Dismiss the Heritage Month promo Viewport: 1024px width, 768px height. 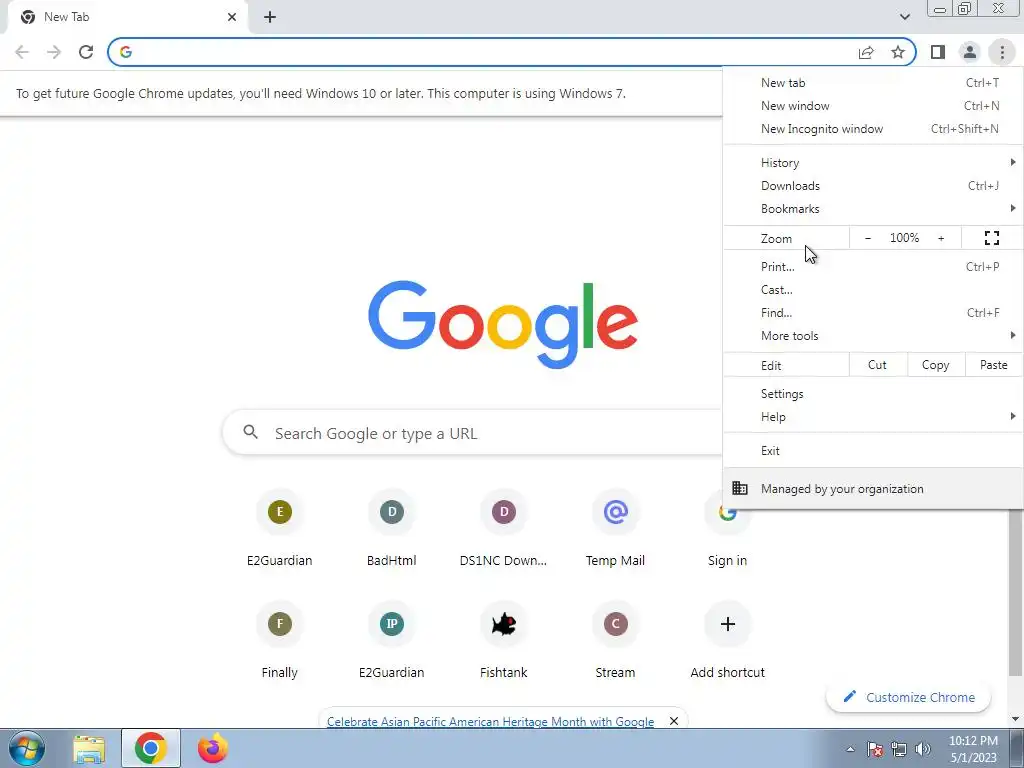point(674,721)
